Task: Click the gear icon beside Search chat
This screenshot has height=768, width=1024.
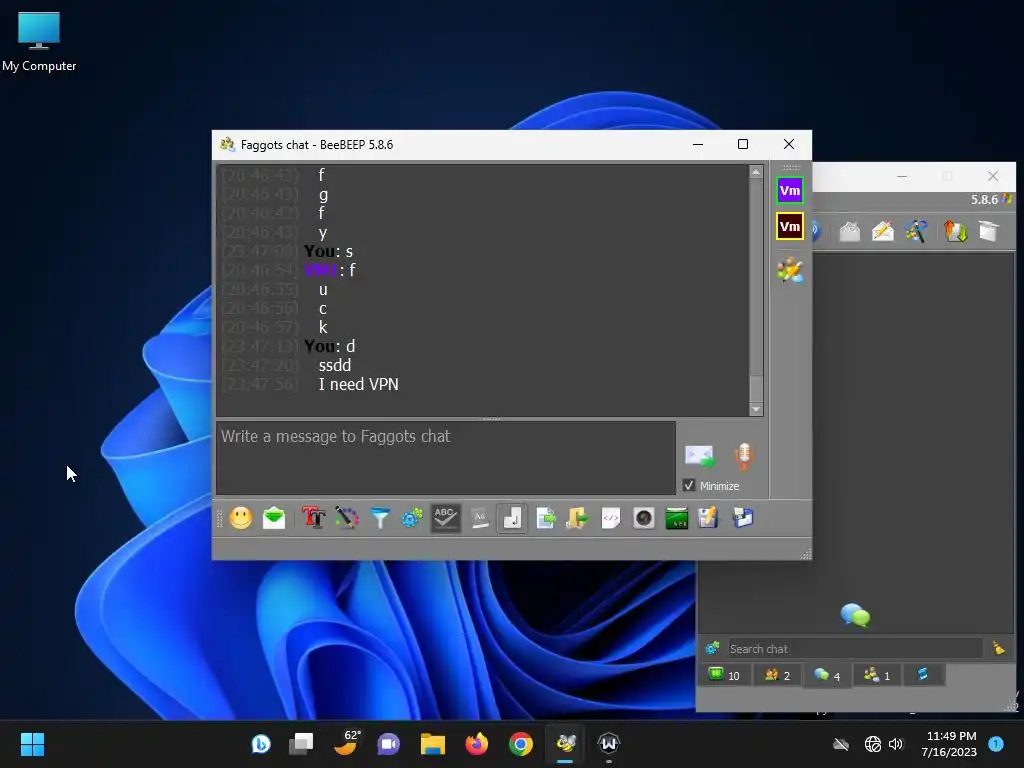Action: pyautogui.click(x=712, y=648)
